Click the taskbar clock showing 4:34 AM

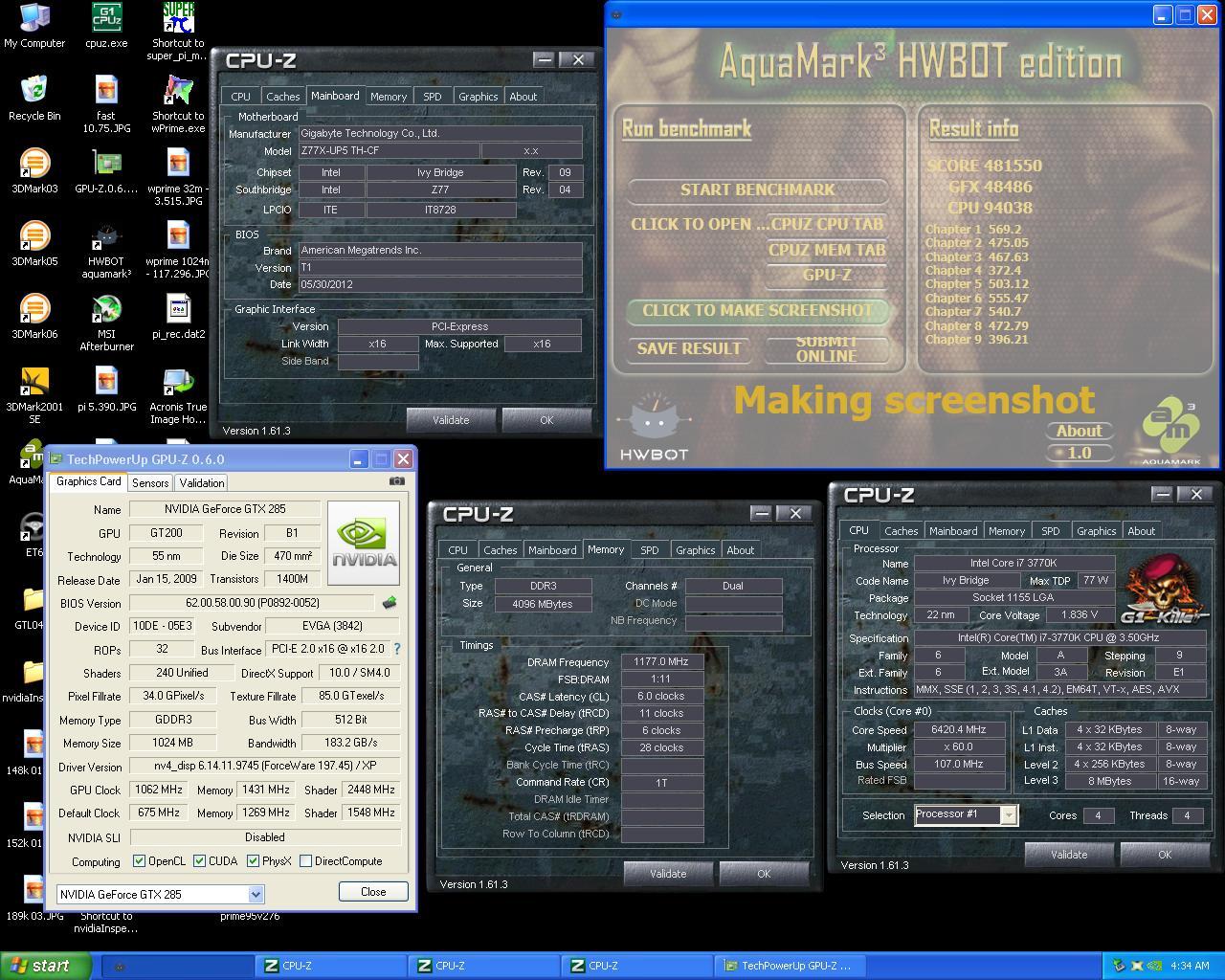(x=1190, y=966)
